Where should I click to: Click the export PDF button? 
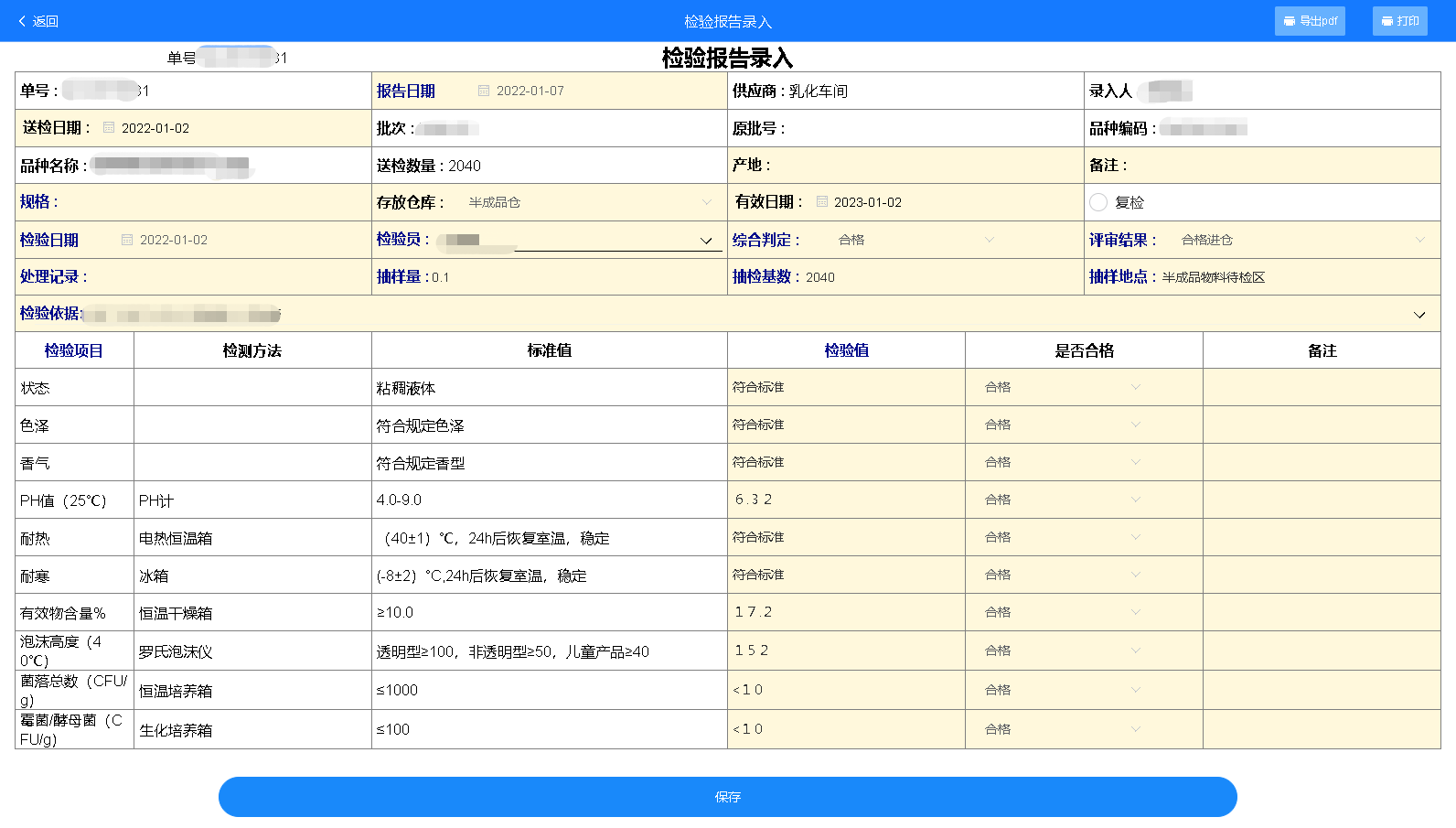point(1309,21)
